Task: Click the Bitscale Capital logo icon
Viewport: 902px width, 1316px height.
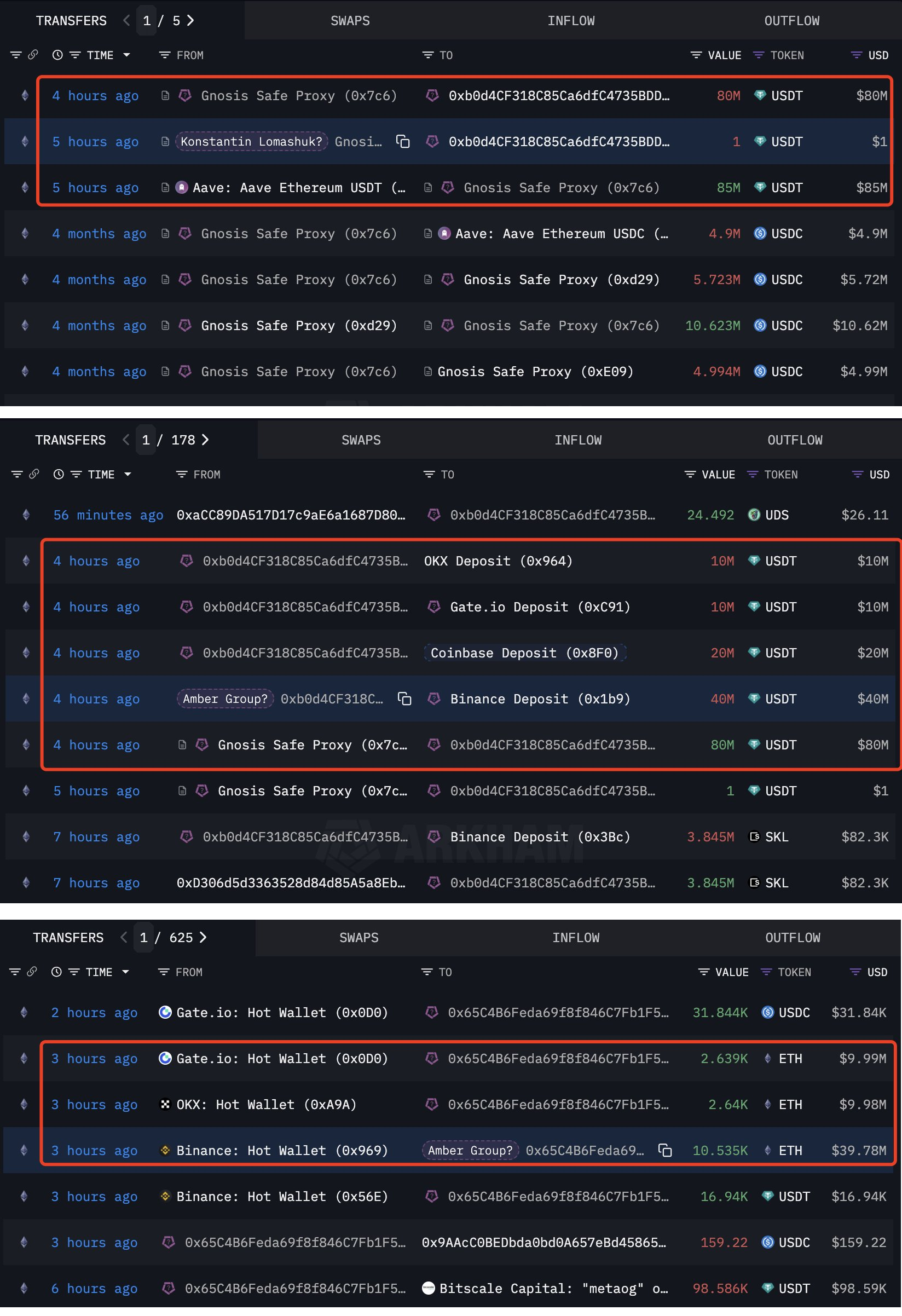Action: coord(429,1288)
